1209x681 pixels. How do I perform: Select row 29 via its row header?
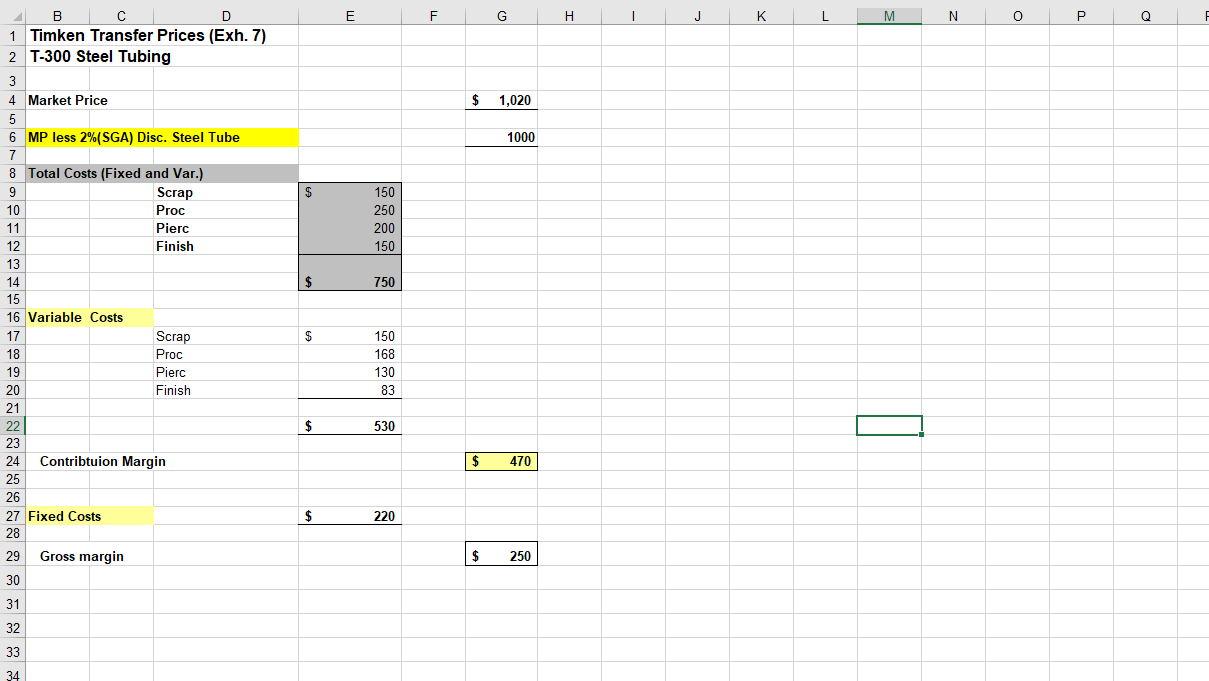(x=12, y=555)
